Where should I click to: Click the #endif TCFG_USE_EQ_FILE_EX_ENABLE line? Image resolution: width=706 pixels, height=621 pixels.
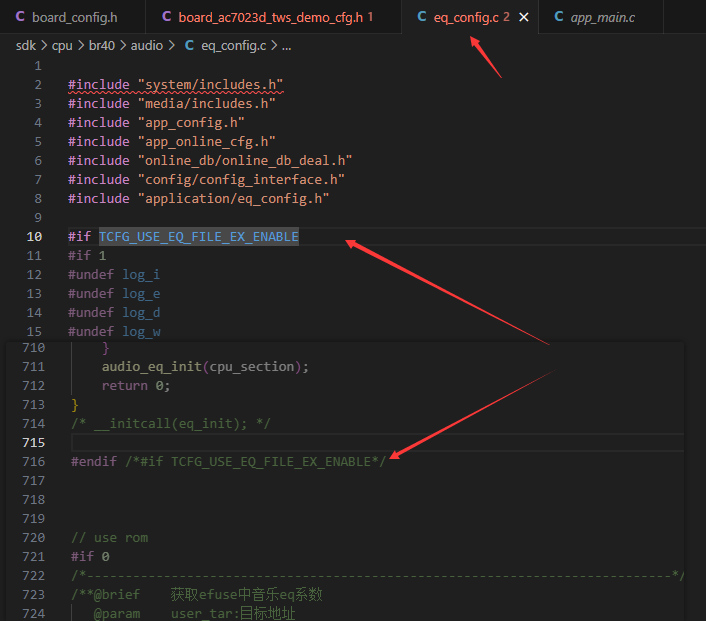pyautogui.click(x=229, y=462)
